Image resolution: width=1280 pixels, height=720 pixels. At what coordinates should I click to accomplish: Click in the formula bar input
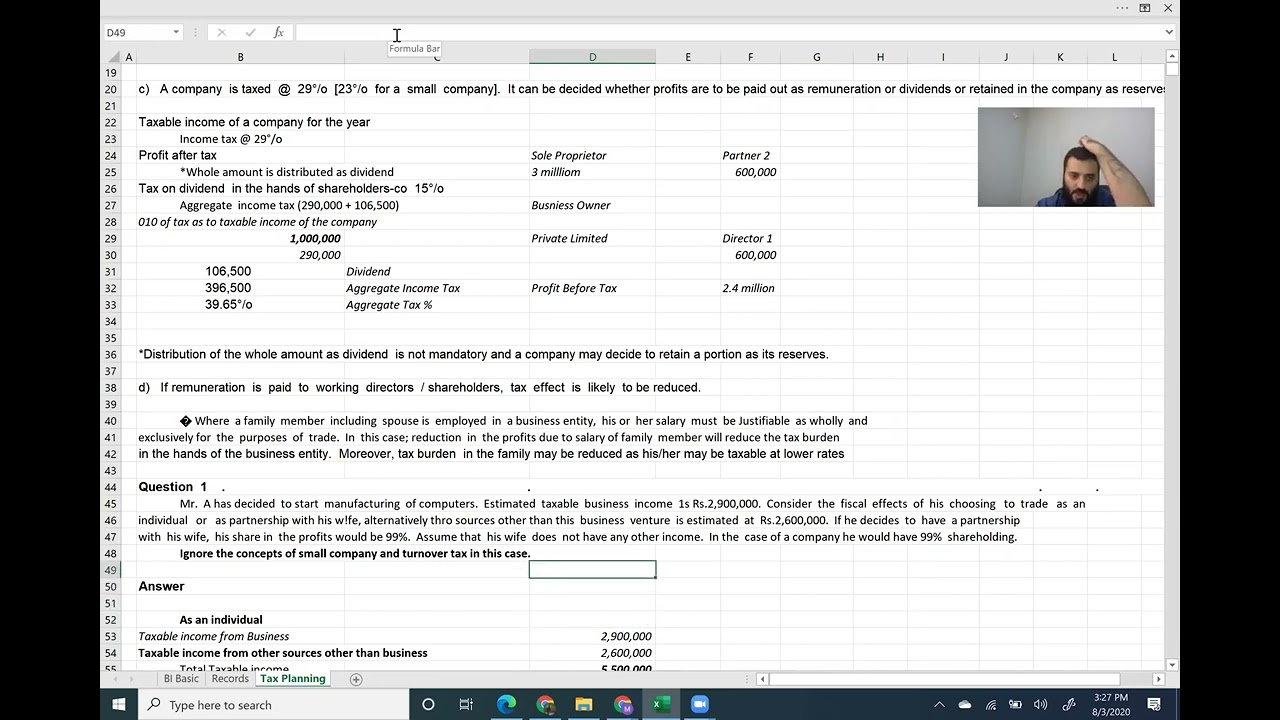click(x=728, y=32)
